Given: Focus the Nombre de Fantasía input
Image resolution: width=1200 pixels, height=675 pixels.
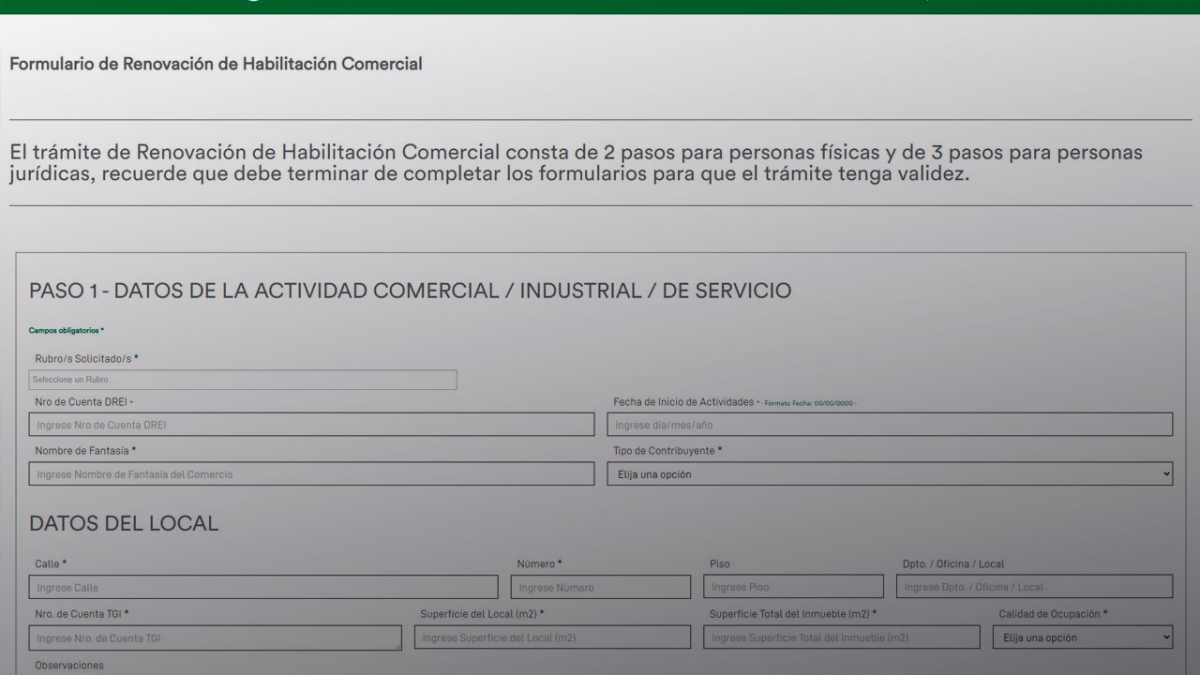Looking at the screenshot, I should click(x=311, y=474).
